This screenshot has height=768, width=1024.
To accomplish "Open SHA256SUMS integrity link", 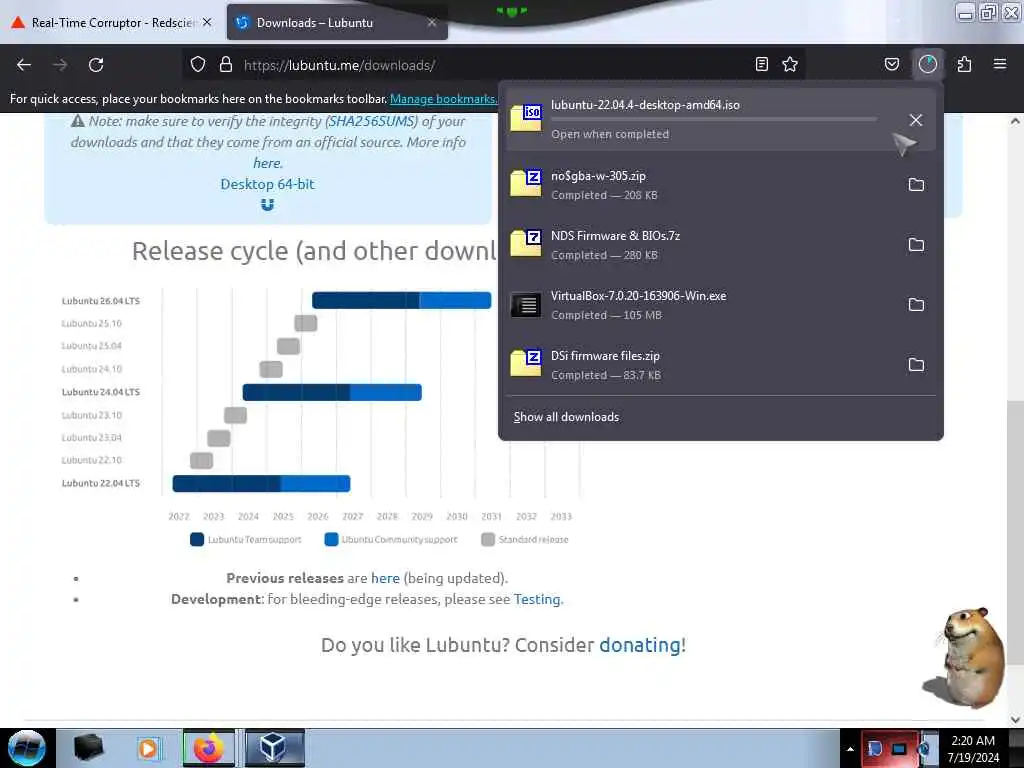I will pos(373,121).
